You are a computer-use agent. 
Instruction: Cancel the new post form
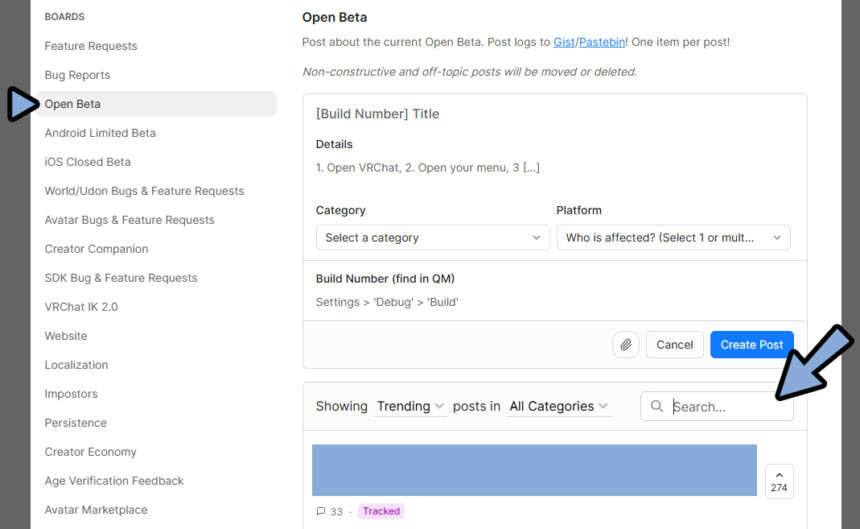click(674, 345)
